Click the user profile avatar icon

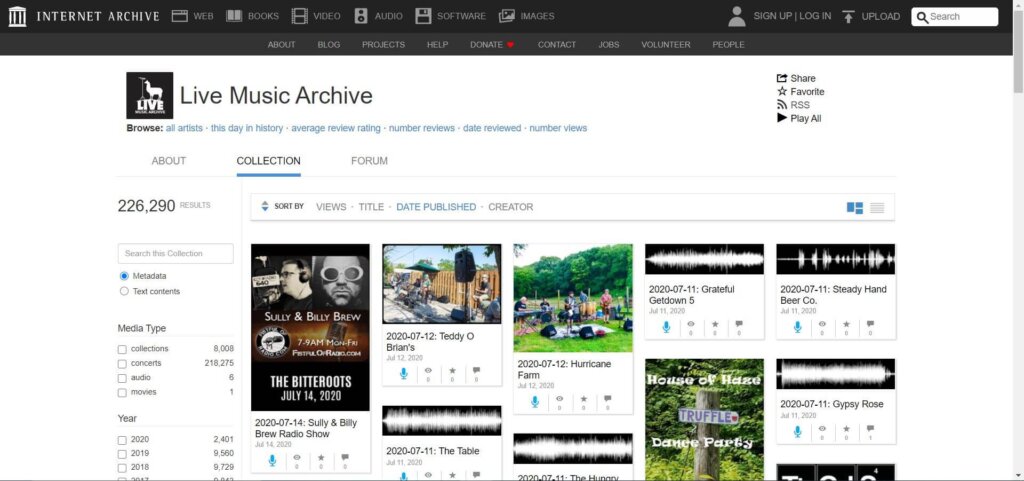click(737, 16)
